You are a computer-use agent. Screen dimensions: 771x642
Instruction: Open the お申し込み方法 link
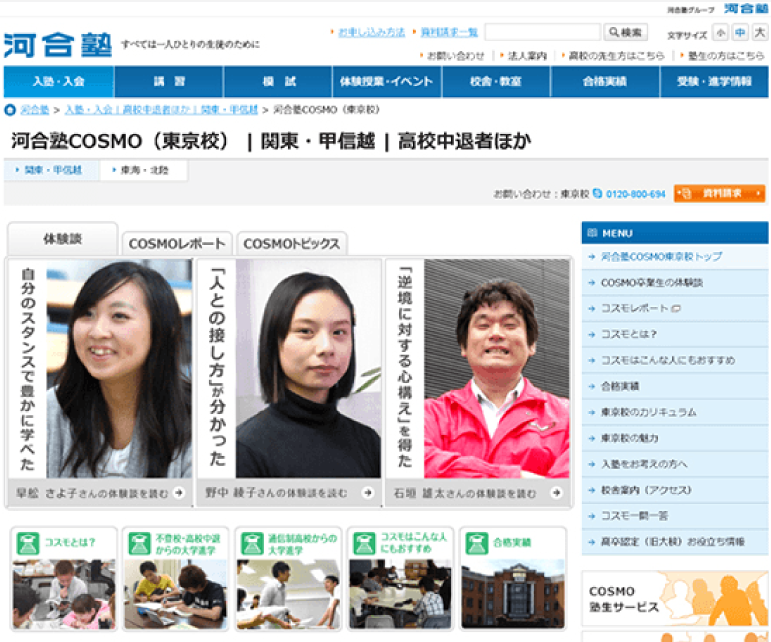tap(371, 32)
